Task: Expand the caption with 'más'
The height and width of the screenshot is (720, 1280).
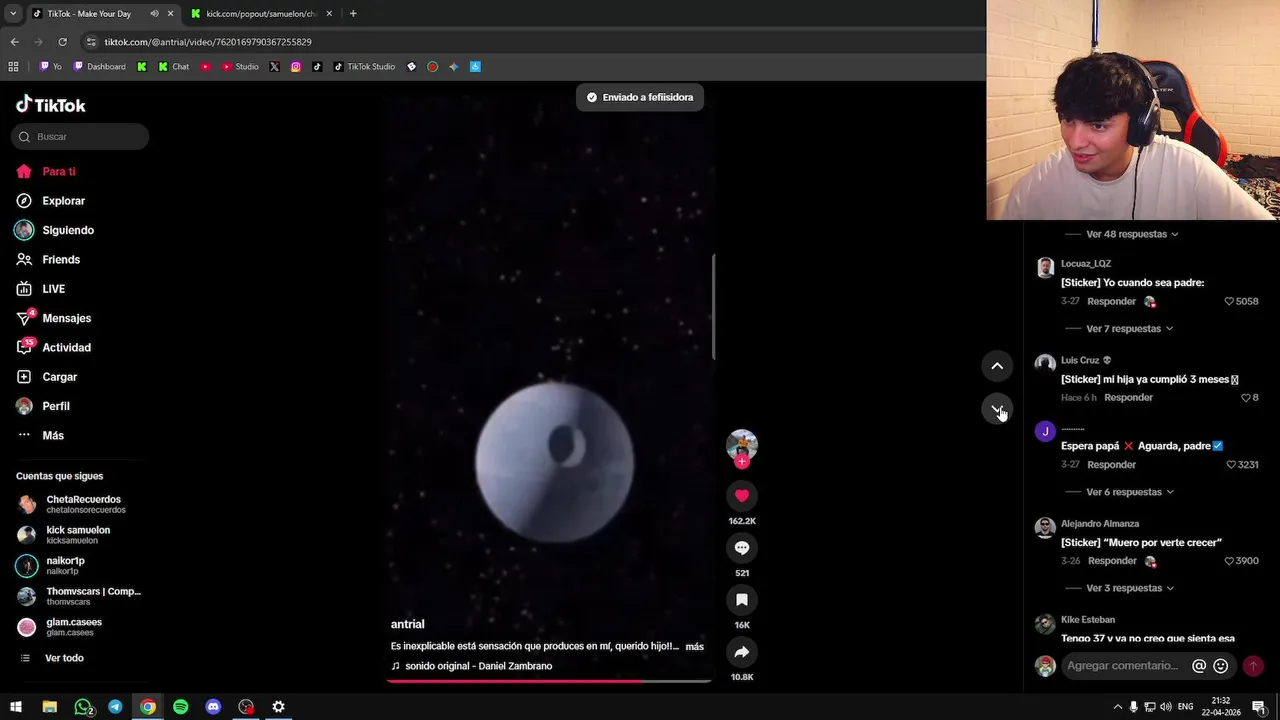Action: [x=694, y=647]
